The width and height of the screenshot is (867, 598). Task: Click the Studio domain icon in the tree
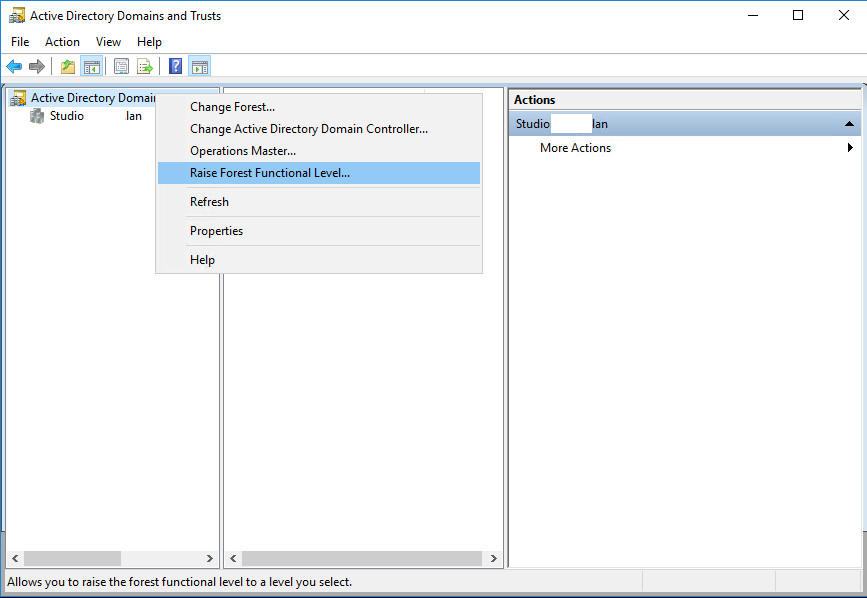pyautogui.click(x=37, y=116)
